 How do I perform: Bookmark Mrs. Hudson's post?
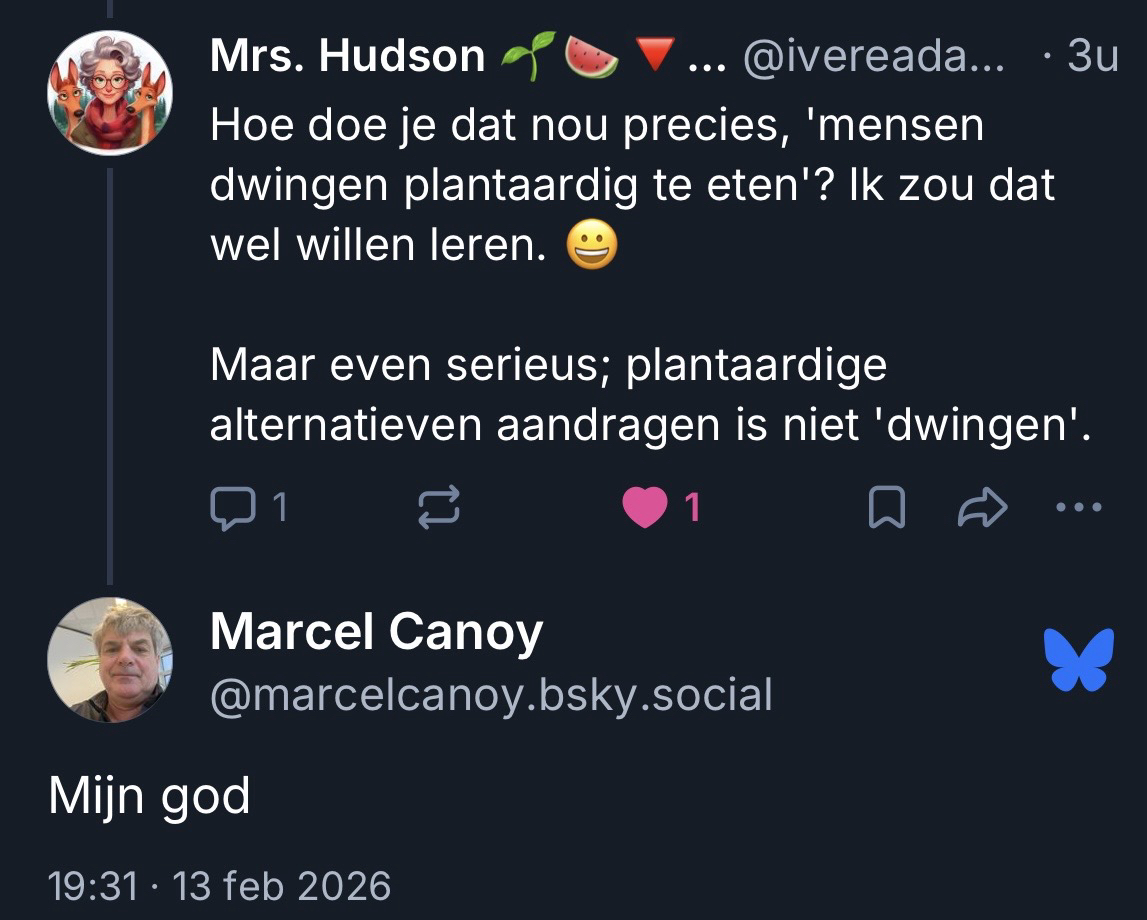(x=886, y=509)
